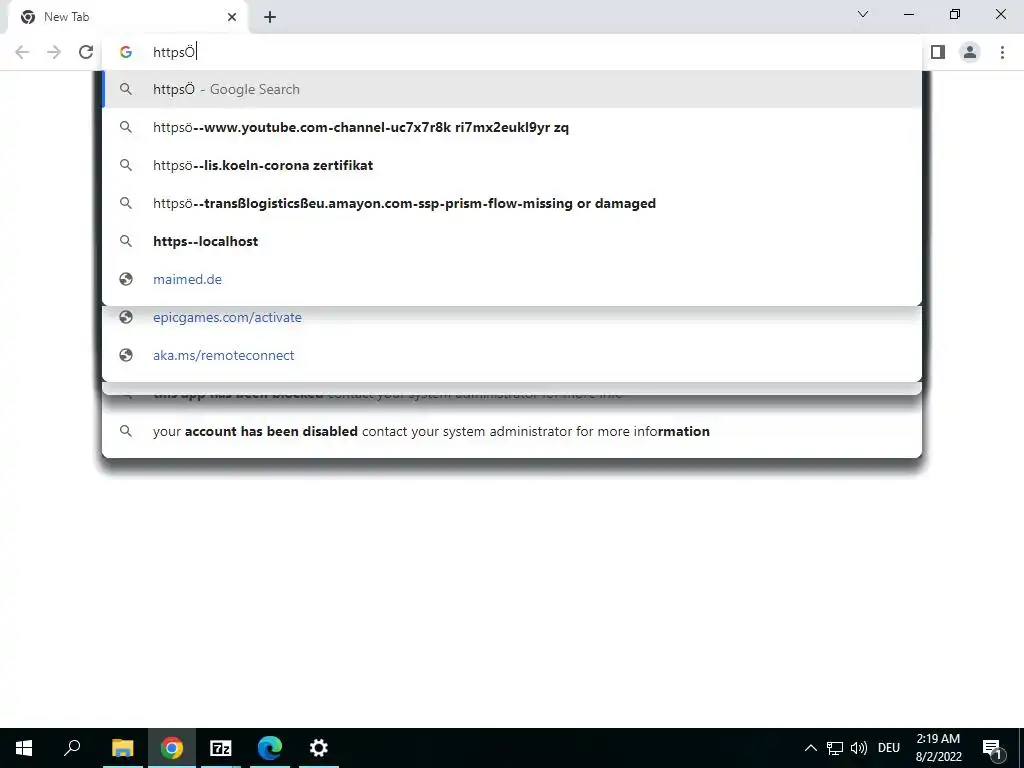Select 'your account has been disabled' suggestion
1024x768 pixels.
[512, 431]
